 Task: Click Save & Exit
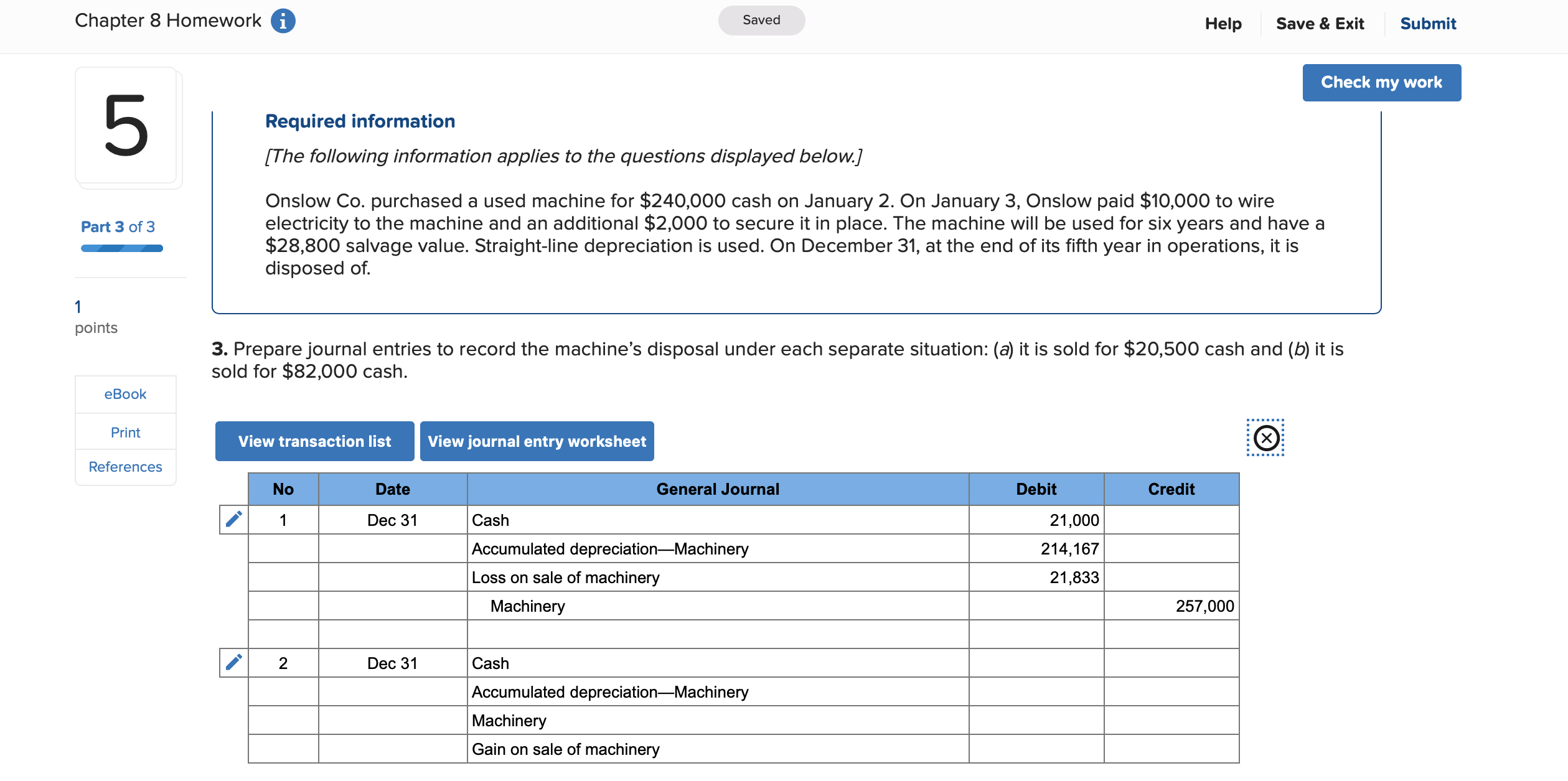click(1320, 24)
